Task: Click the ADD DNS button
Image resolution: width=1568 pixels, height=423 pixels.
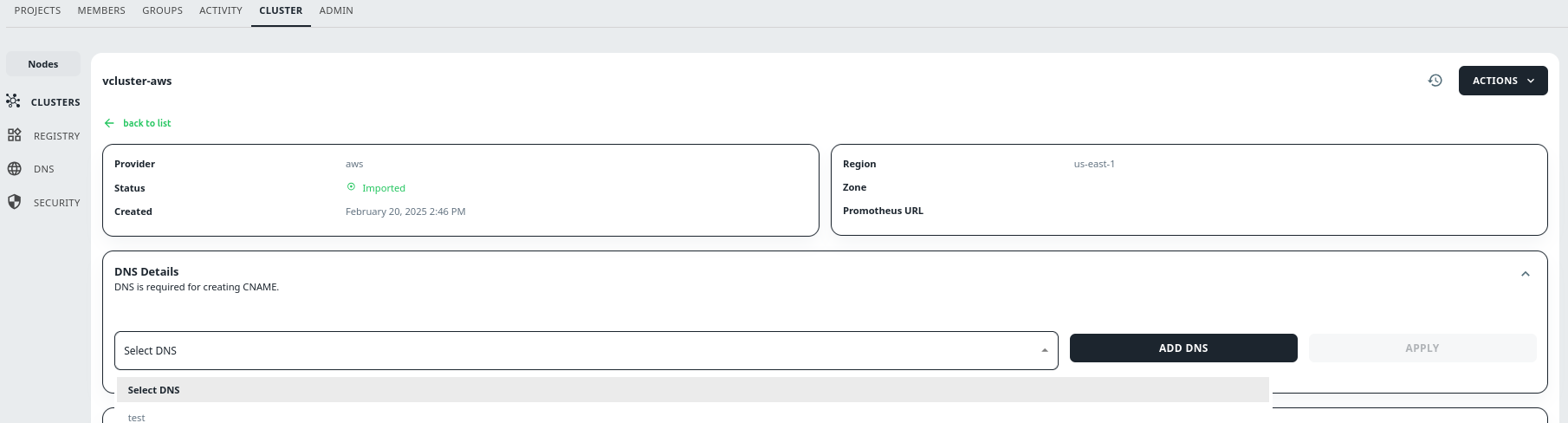Action: [x=1183, y=348]
